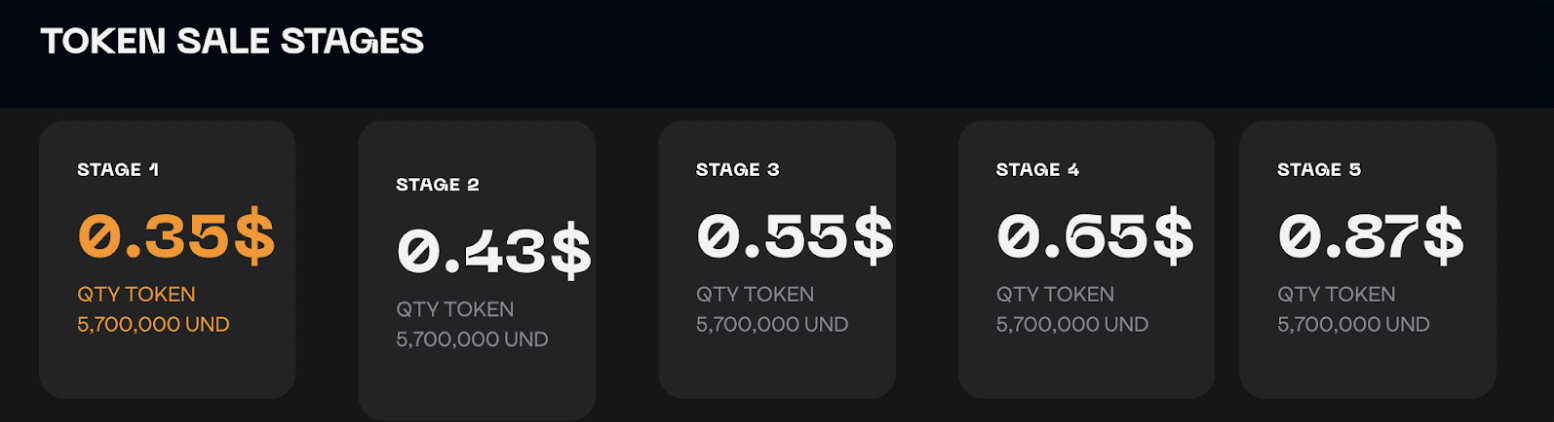Viewport: 1554px width, 422px height.
Task: Click 5,700,000 UND in Stage 2 card
Action: coord(472,339)
